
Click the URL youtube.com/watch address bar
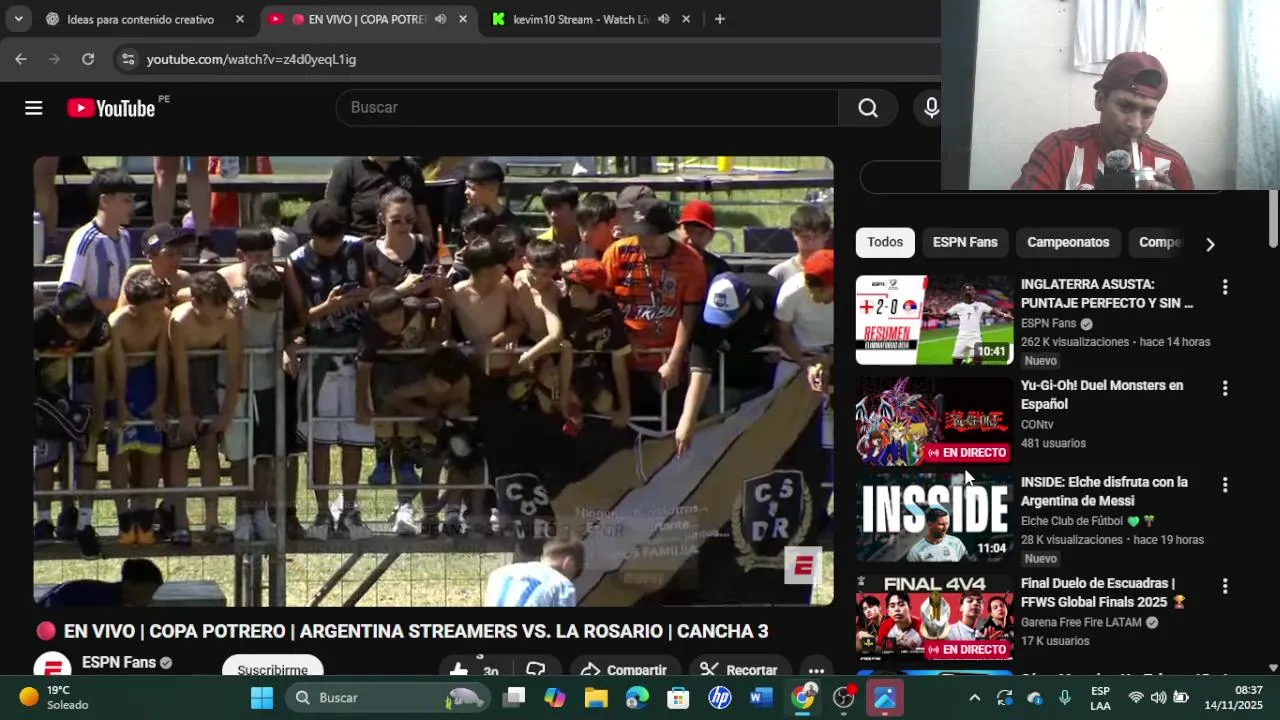pos(251,59)
